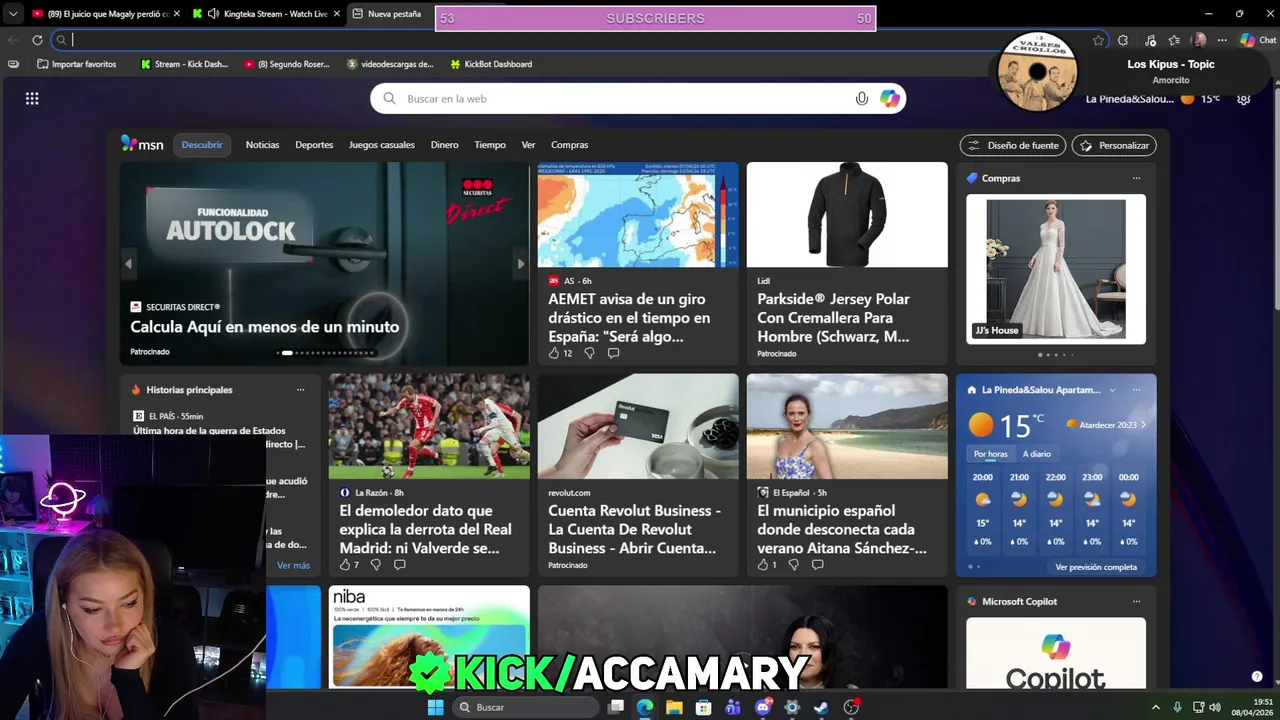Screen dimensions: 1280x720
Task: Open more options on the weather card
Action: pos(1136,390)
